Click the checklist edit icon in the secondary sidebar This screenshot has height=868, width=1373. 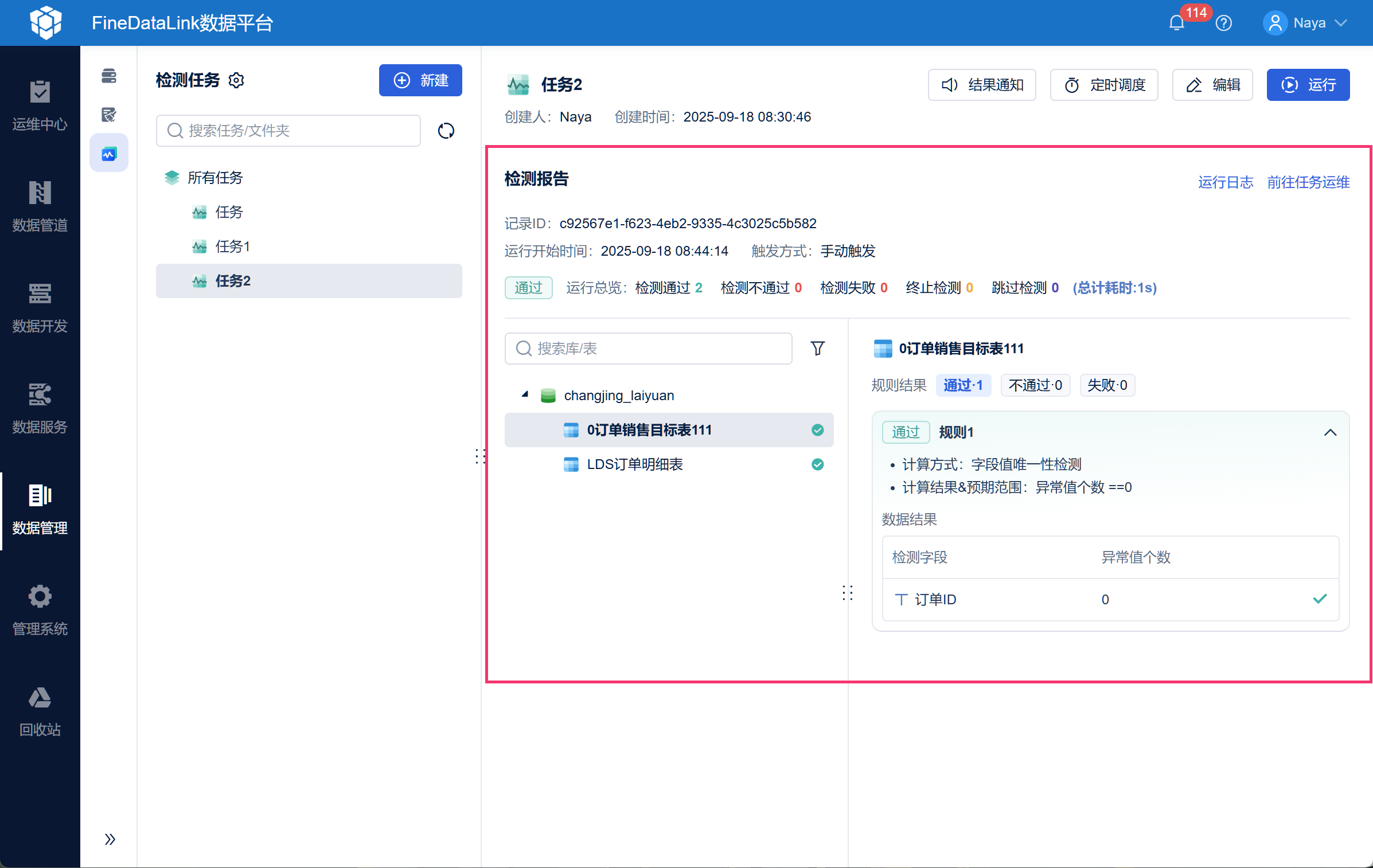(x=109, y=115)
